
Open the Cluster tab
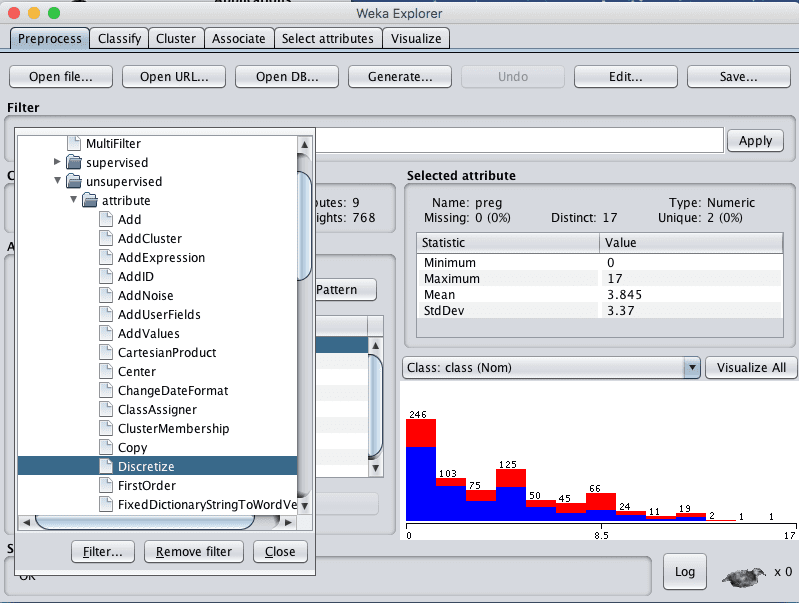176,38
